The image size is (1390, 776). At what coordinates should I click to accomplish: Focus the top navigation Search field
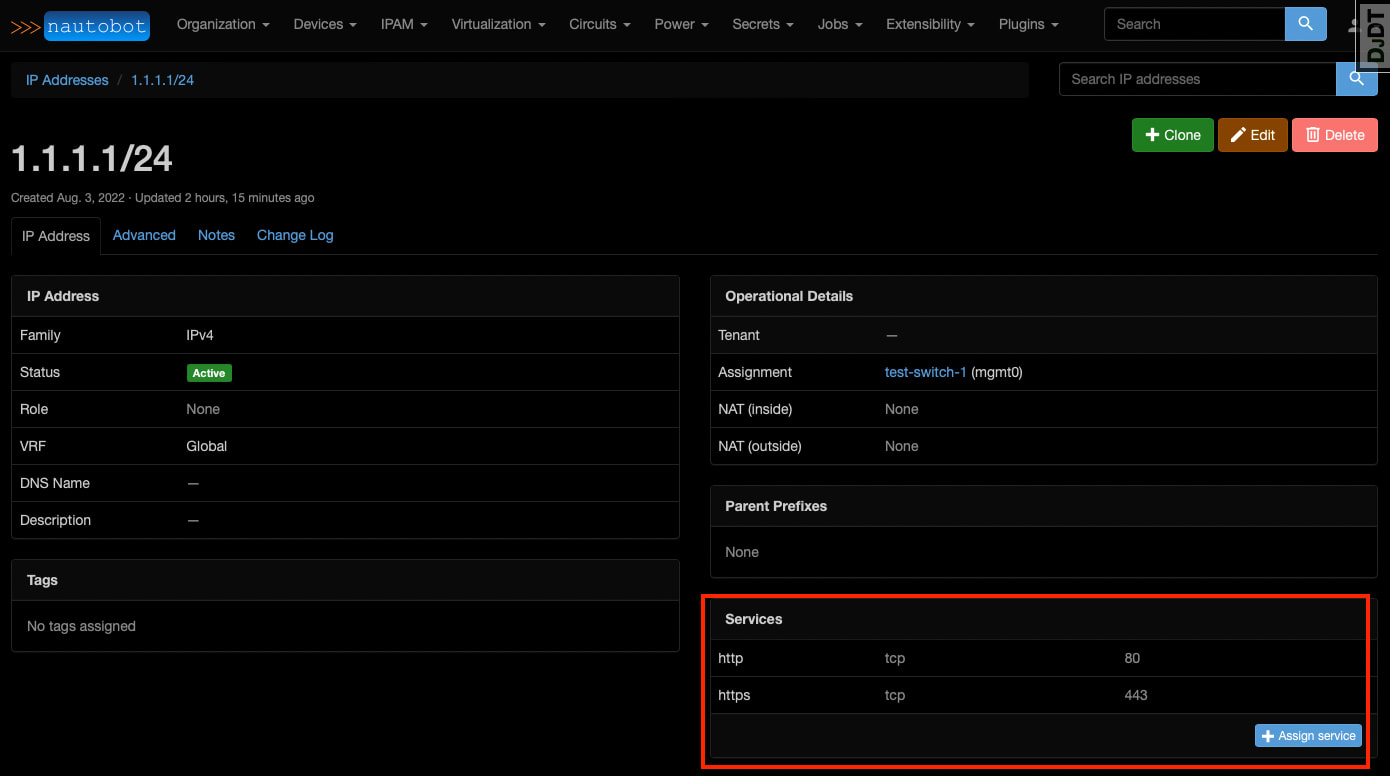click(x=1194, y=24)
